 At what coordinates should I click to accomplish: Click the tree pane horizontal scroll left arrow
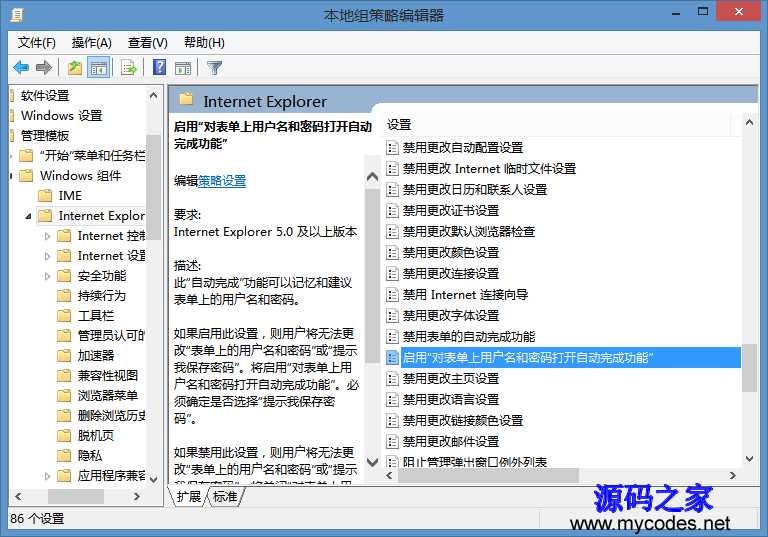point(19,496)
